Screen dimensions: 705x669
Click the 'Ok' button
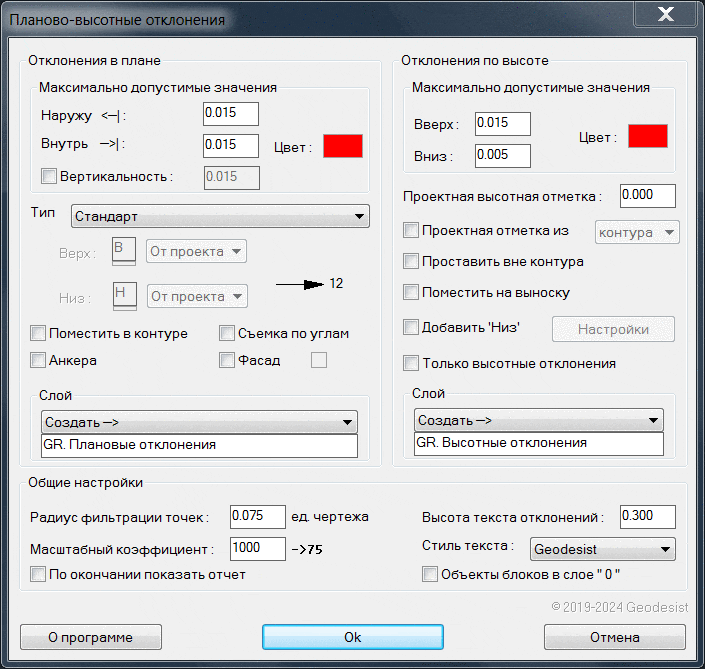click(x=352, y=637)
